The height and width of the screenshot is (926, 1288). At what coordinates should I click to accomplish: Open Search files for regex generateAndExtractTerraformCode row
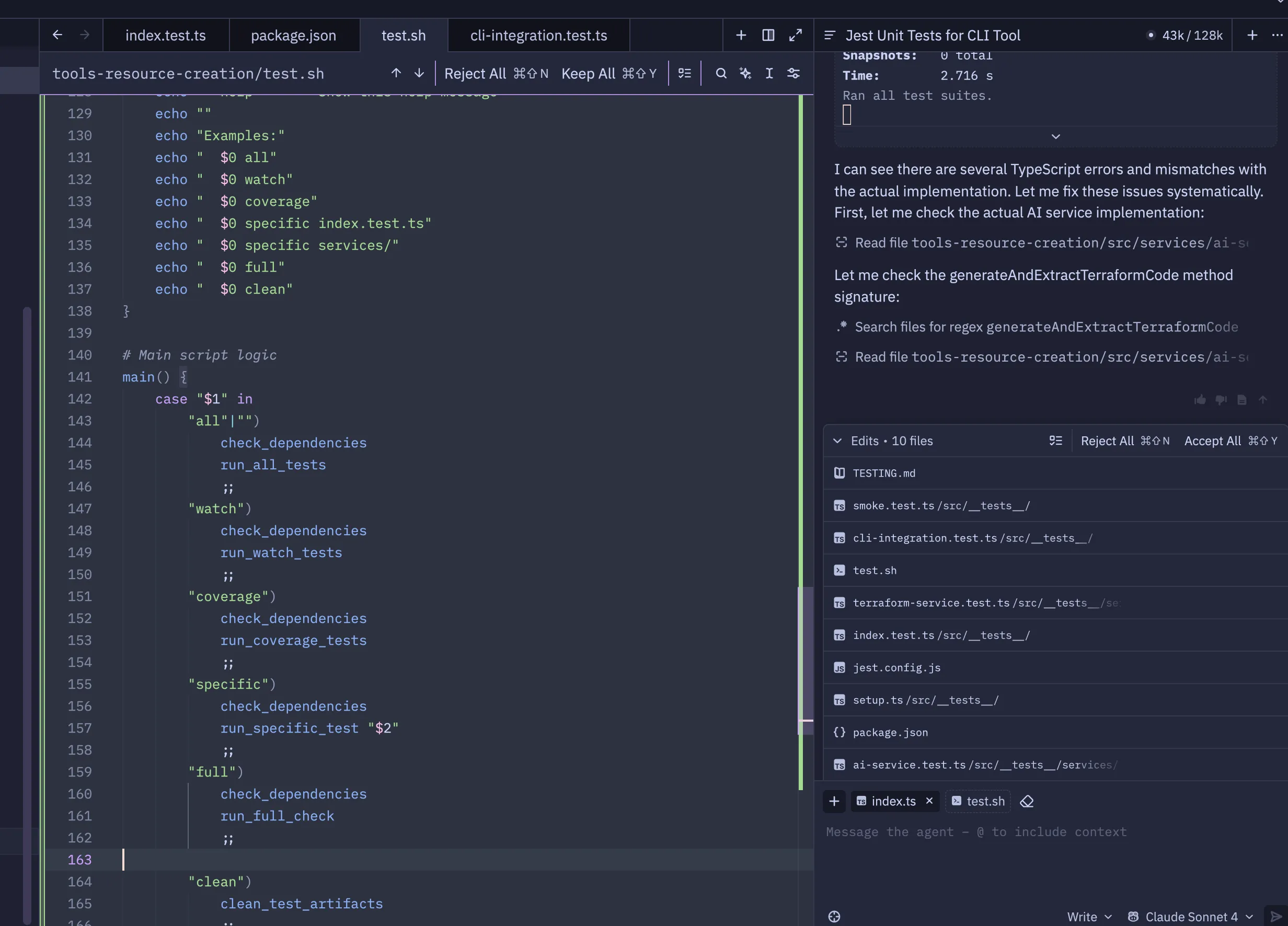click(1037, 327)
